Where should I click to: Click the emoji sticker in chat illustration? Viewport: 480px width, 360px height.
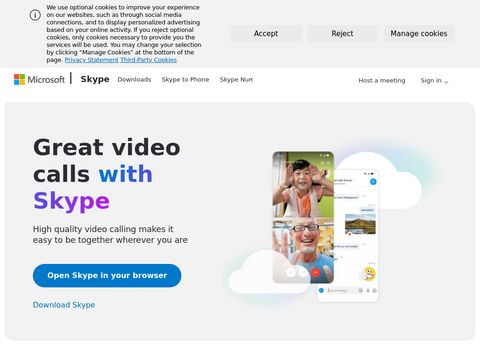(369, 274)
